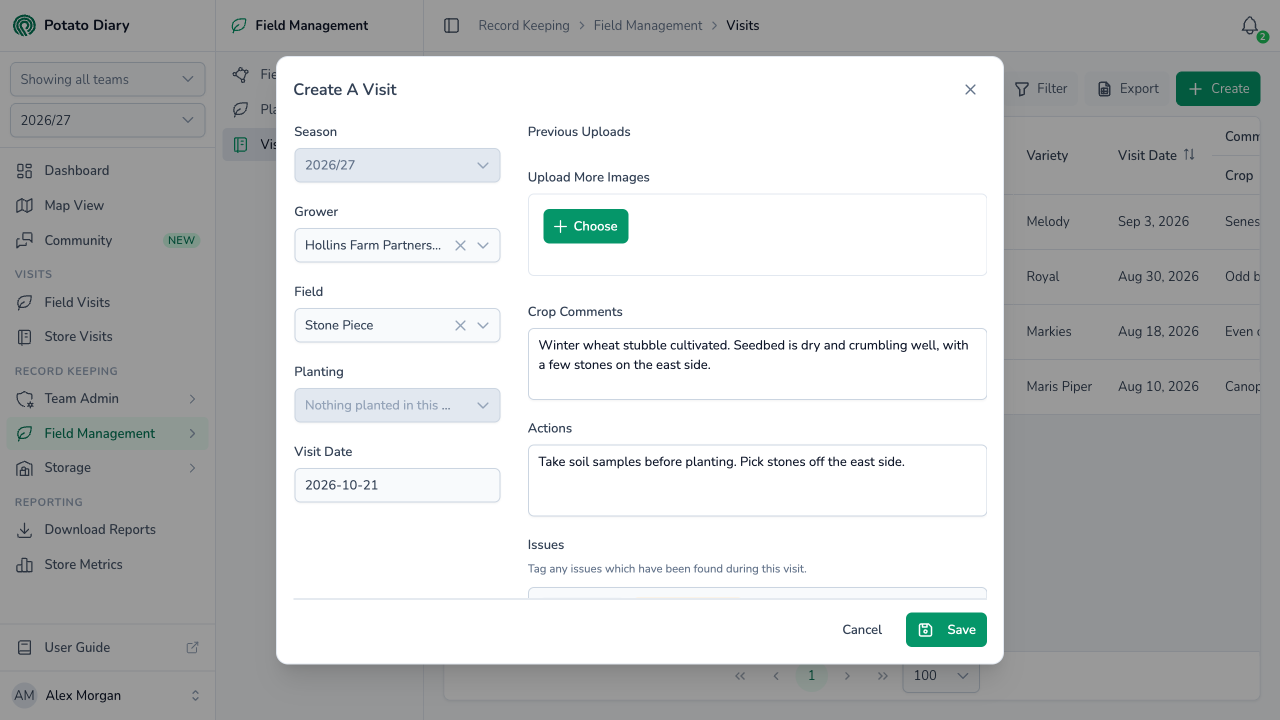The width and height of the screenshot is (1280, 720).
Task: Cancel the visit creation
Action: click(x=862, y=630)
